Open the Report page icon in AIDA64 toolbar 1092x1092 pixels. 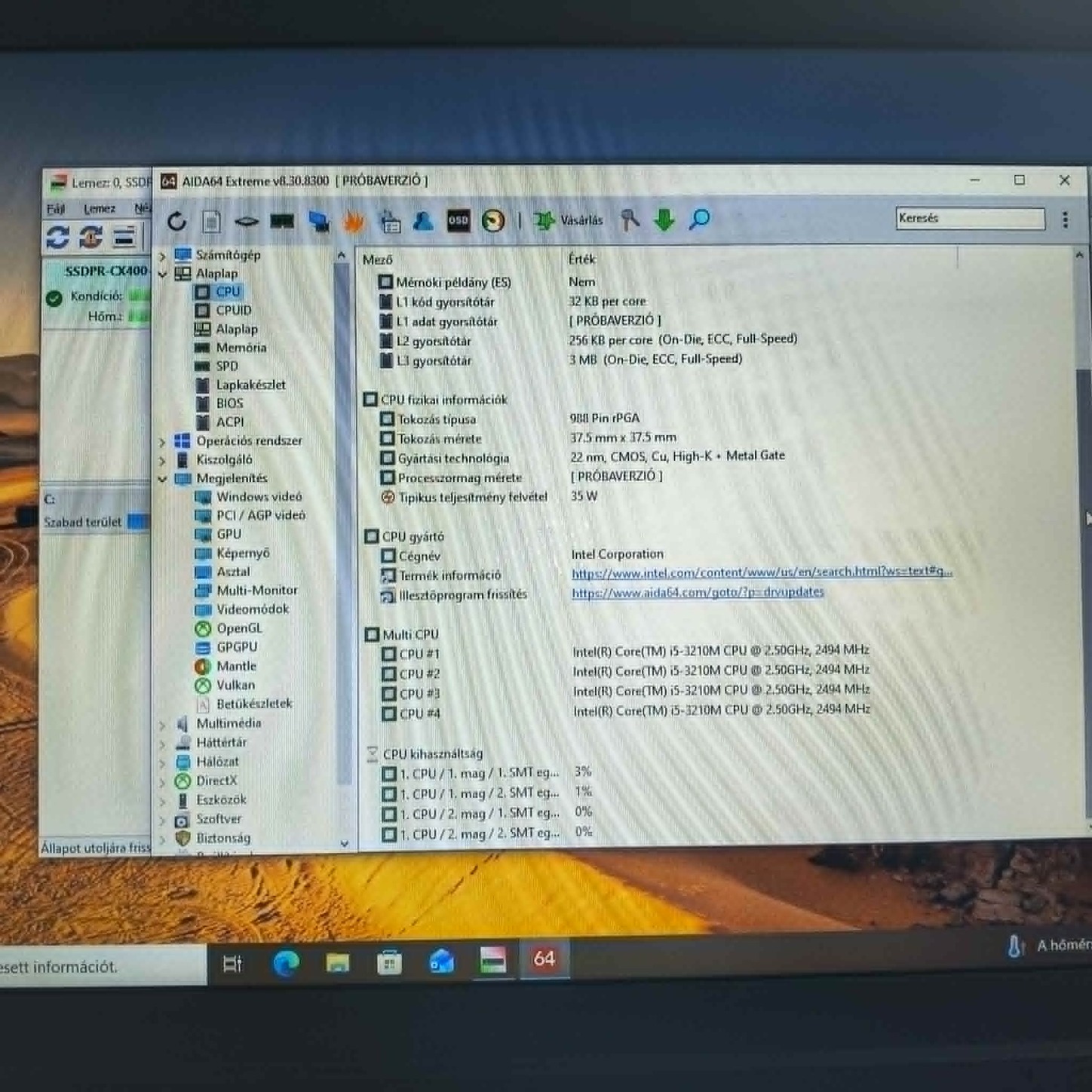click(x=212, y=221)
